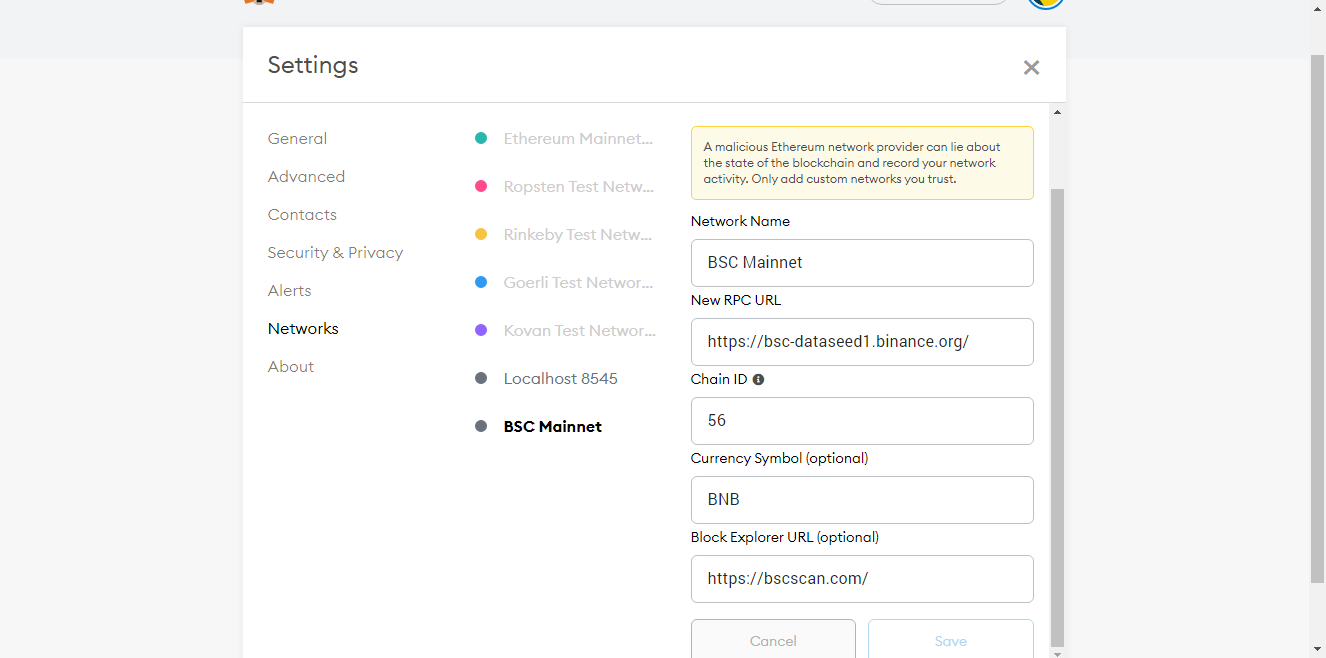Click the settings panel scroll down arrow
Image resolution: width=1326 pixels, height=658 pixels.
click(x=1057, y=653)
